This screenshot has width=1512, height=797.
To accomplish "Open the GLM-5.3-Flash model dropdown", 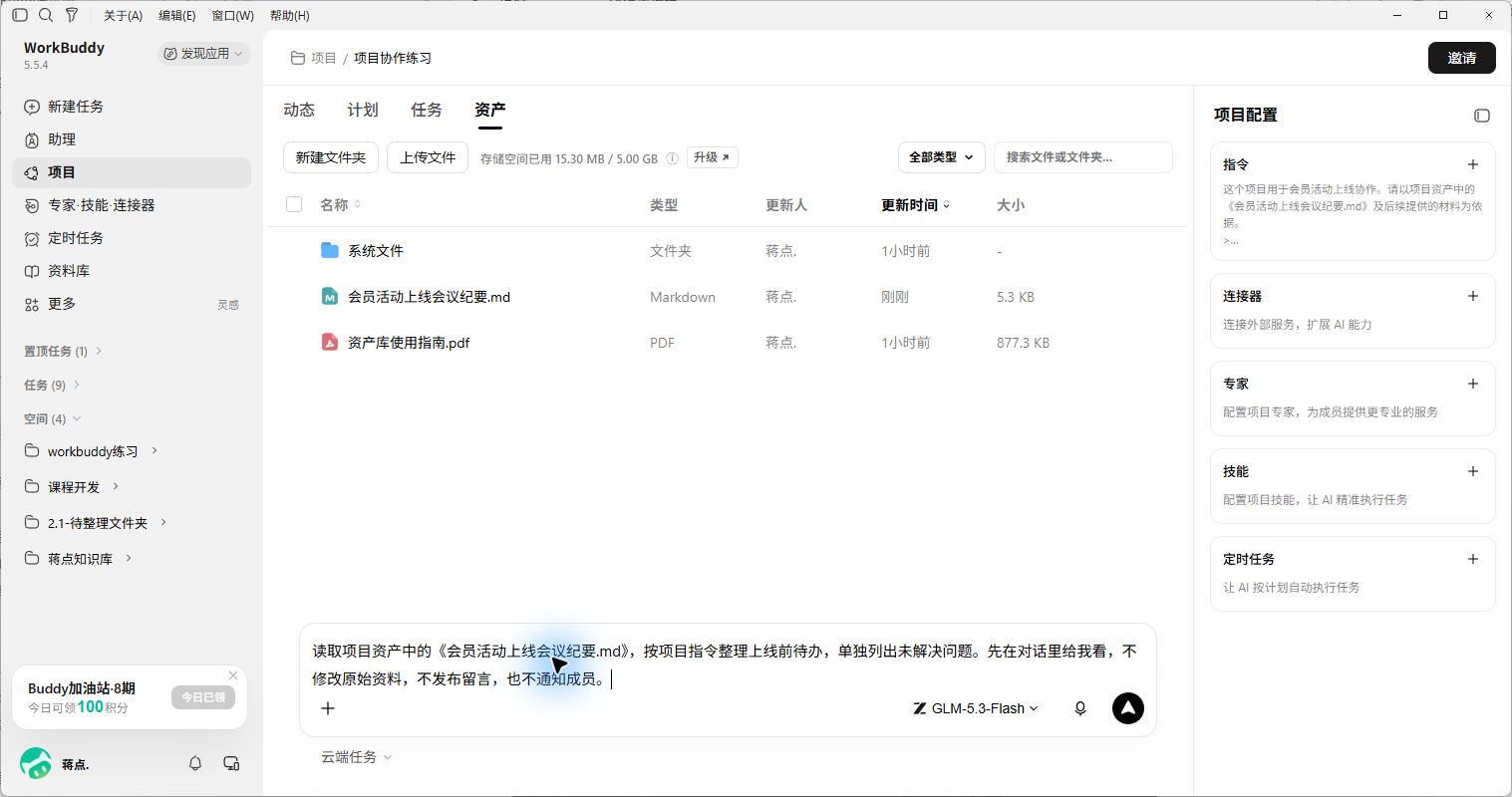I will click(976, 708).
